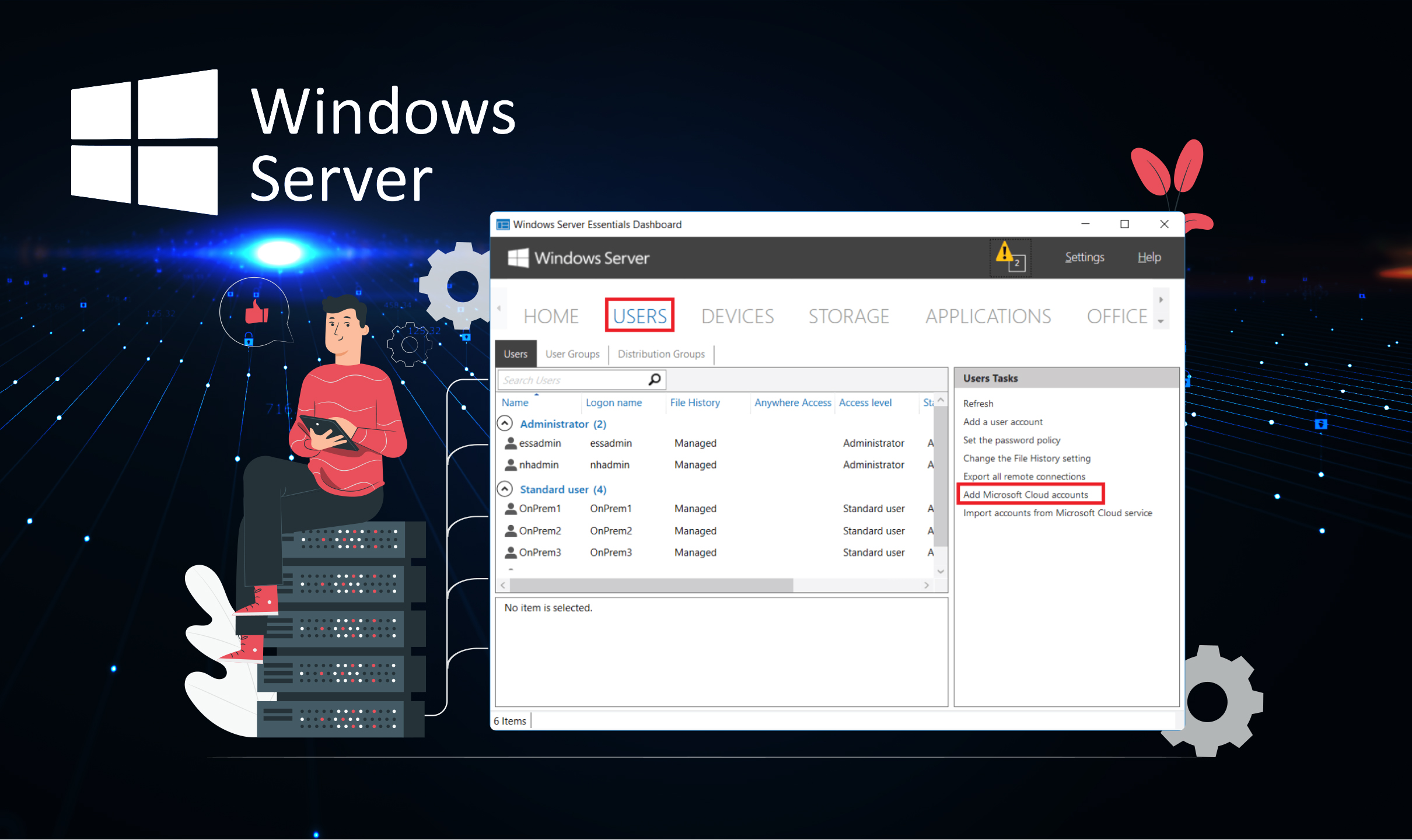Click the OnPrem2 user icon

tap(511, 531)
